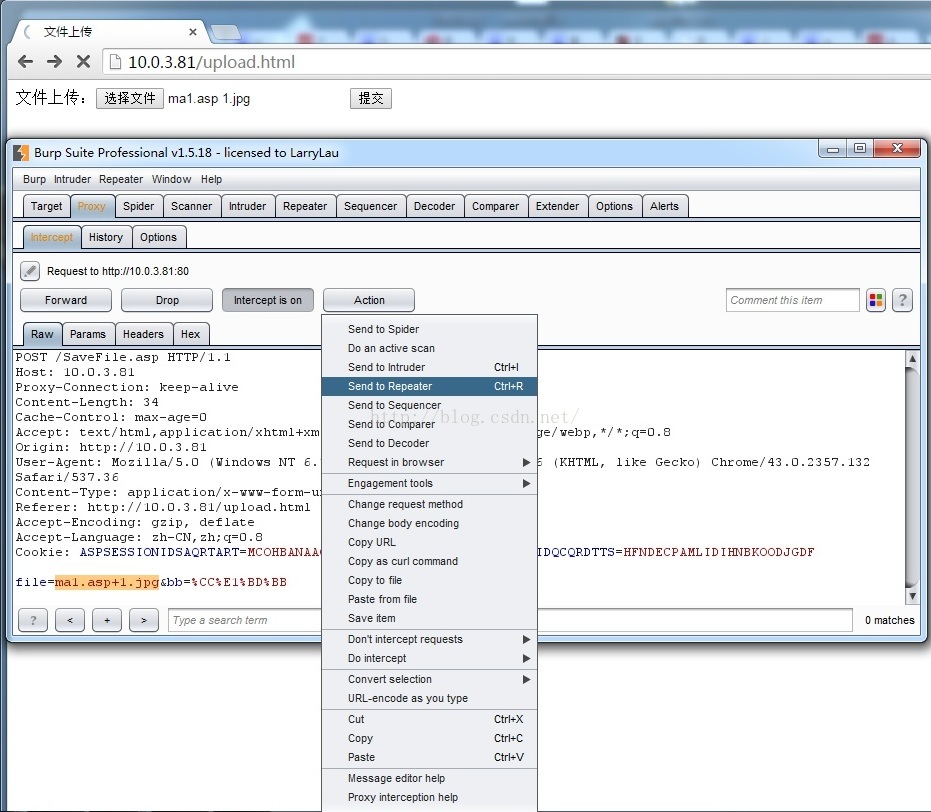Click the highlighted ma1.asp+1.jpg text
Screen dimensions: 931x812
107,582
